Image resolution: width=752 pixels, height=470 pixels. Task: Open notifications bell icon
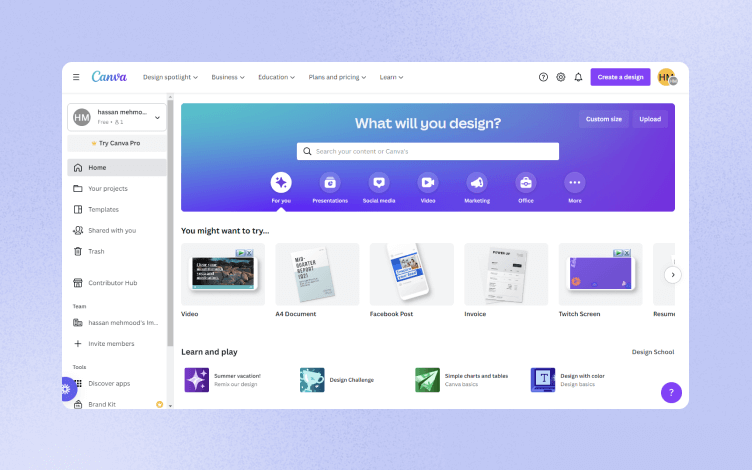[578, 77]
